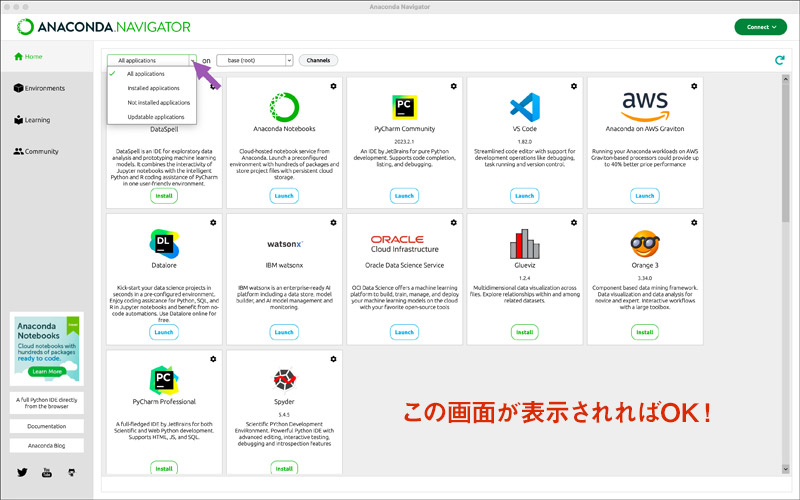This screenshot has width=800, height=500.
Task: Launch Anaconda Notebooks
Action: click(x=284, y=196)
